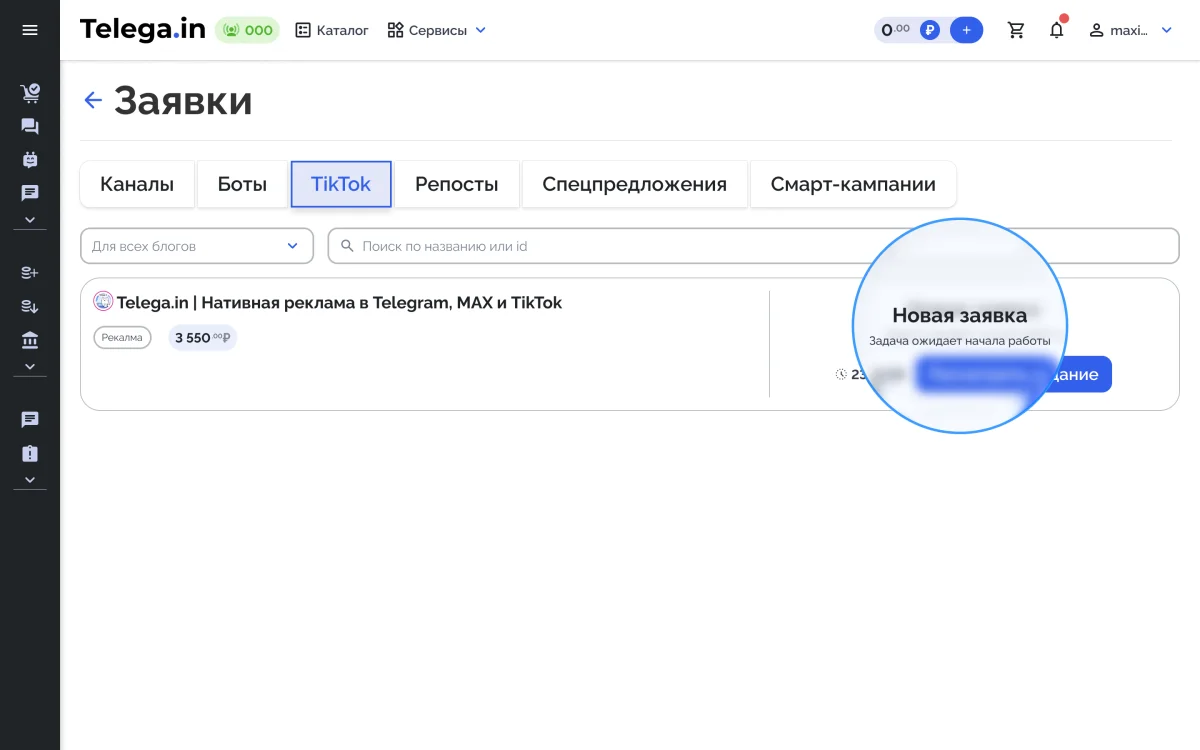
Task: Switch to the Каналы tab
Action: coord(137,184)
